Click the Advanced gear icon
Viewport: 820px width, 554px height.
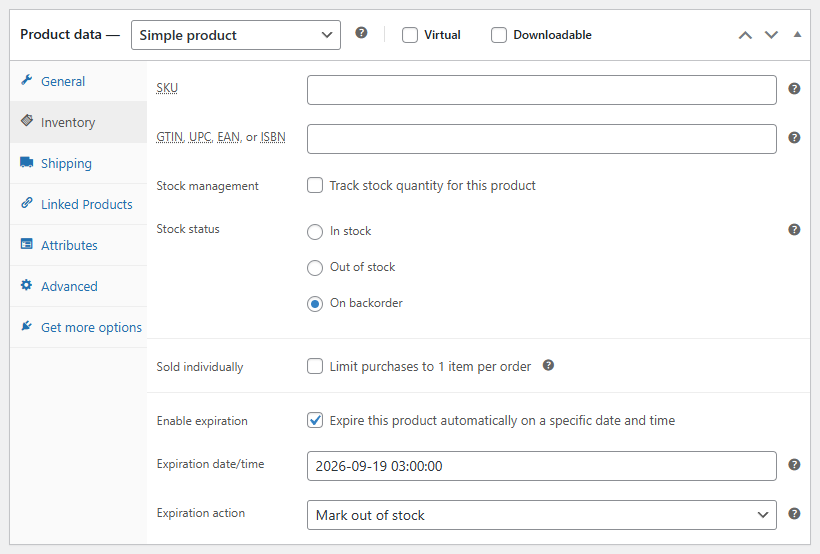27,285
